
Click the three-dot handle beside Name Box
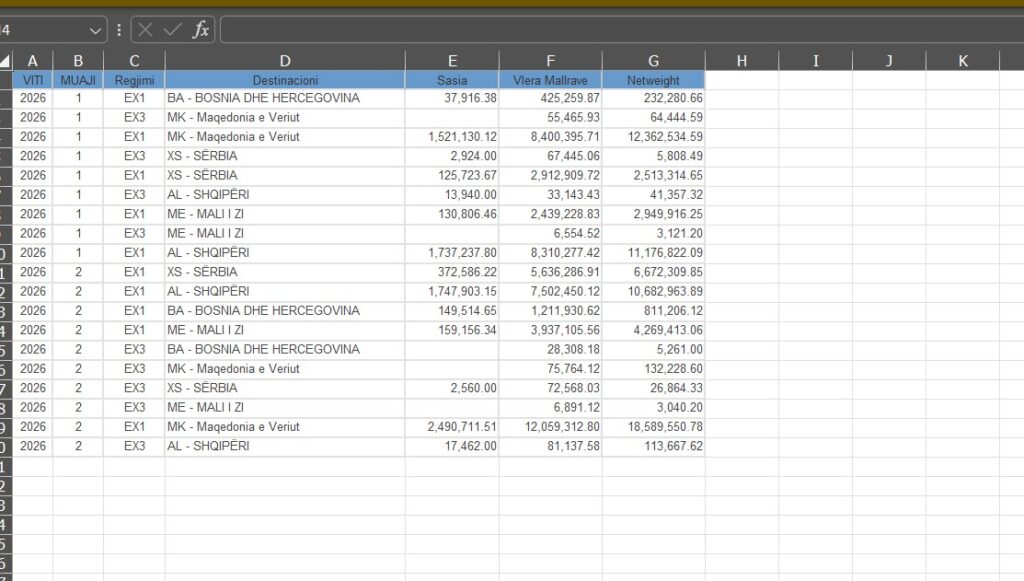[119, 30]
